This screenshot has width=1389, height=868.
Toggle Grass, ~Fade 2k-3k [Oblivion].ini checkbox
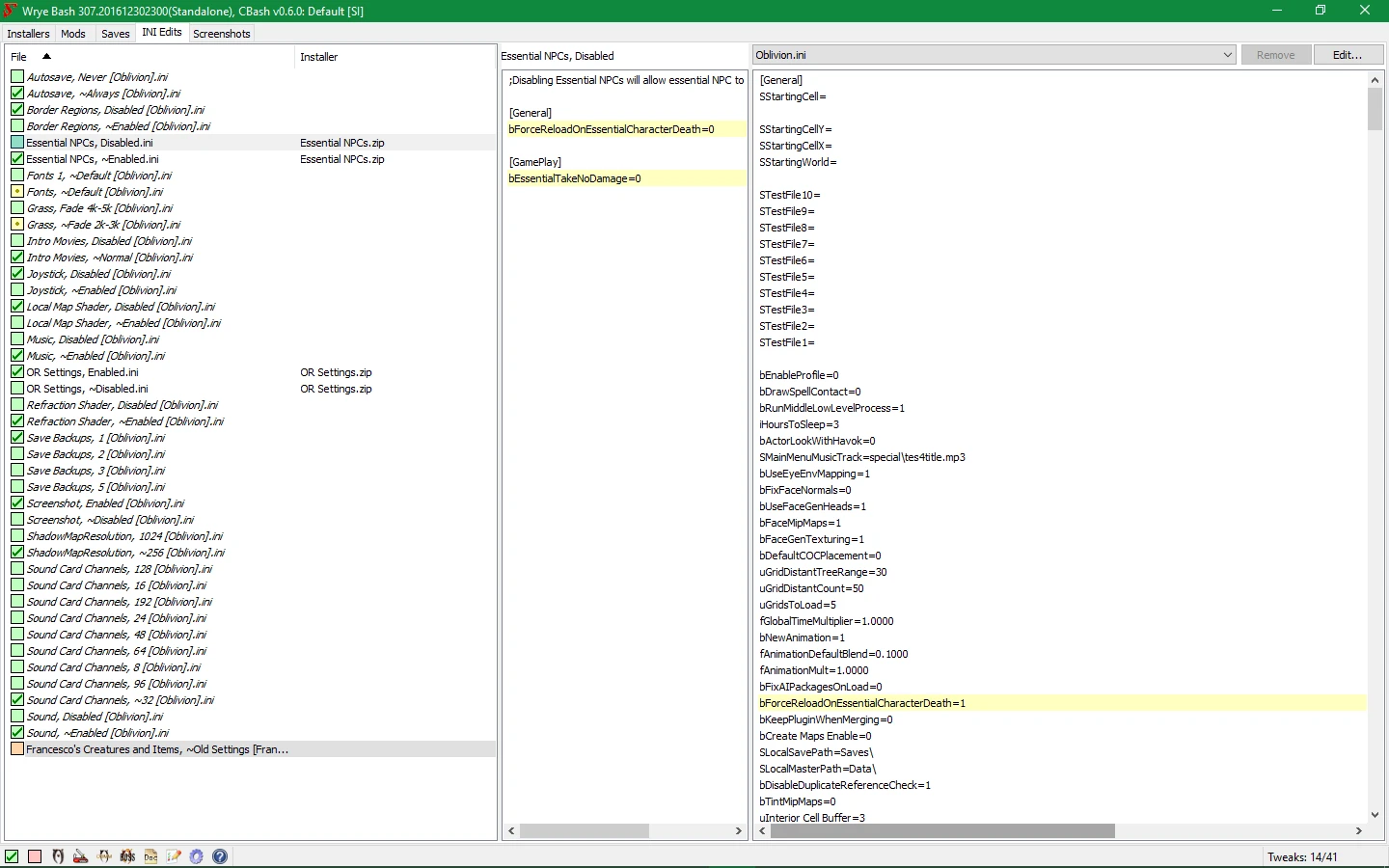coord(17,225)
